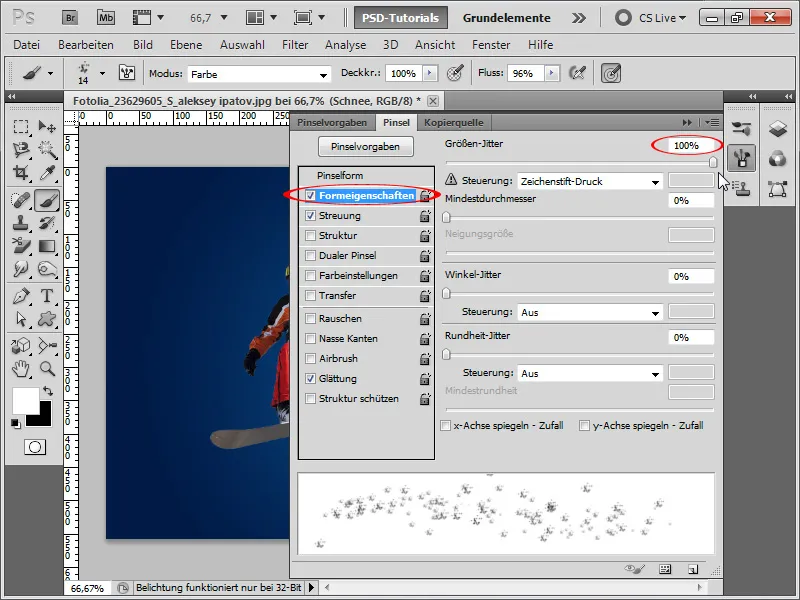Open the Auswahl menu
The width and height of the screenshot is (800, 600).
coord(242,45)
